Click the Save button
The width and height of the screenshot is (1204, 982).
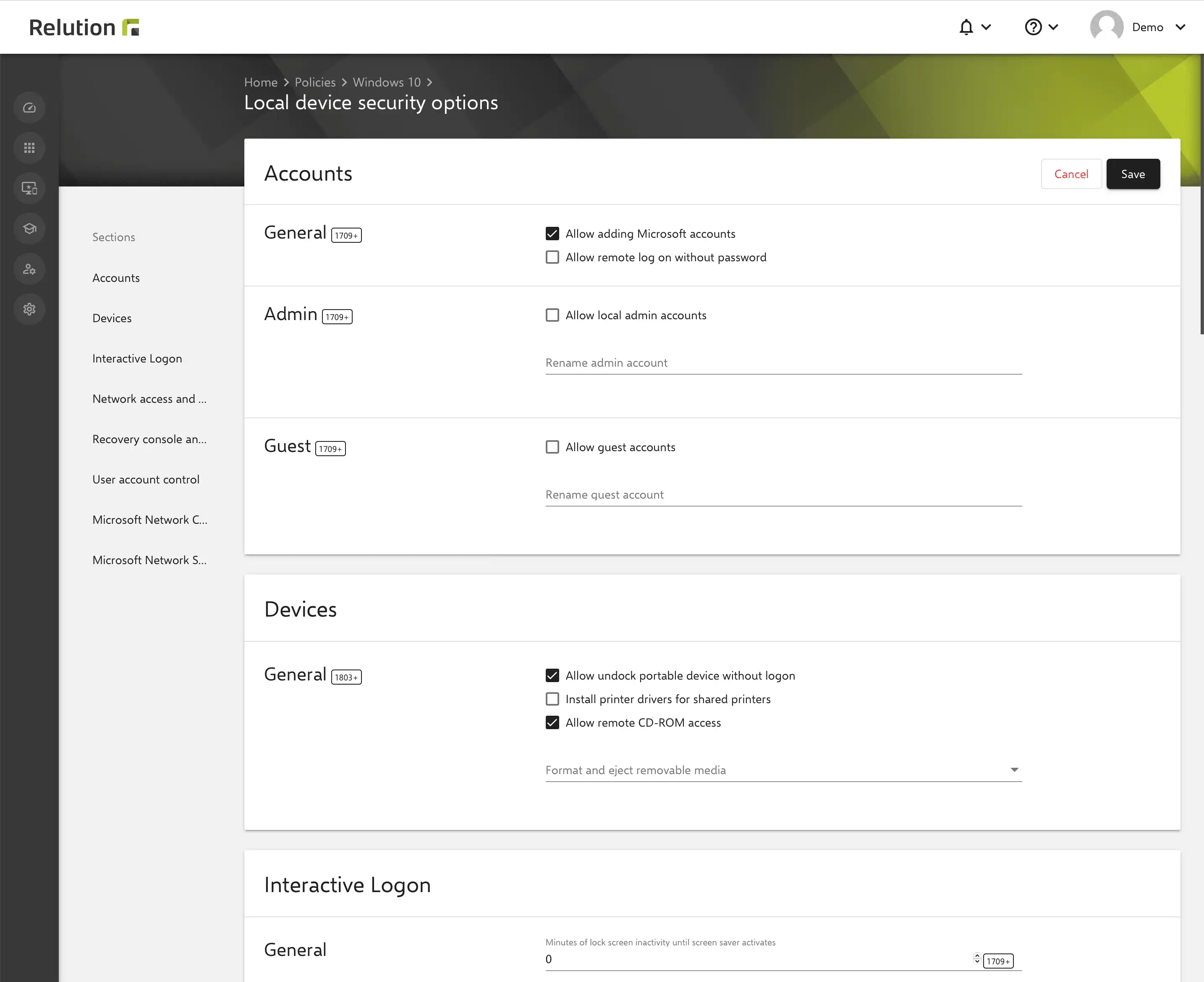(x=1133, y=174)
